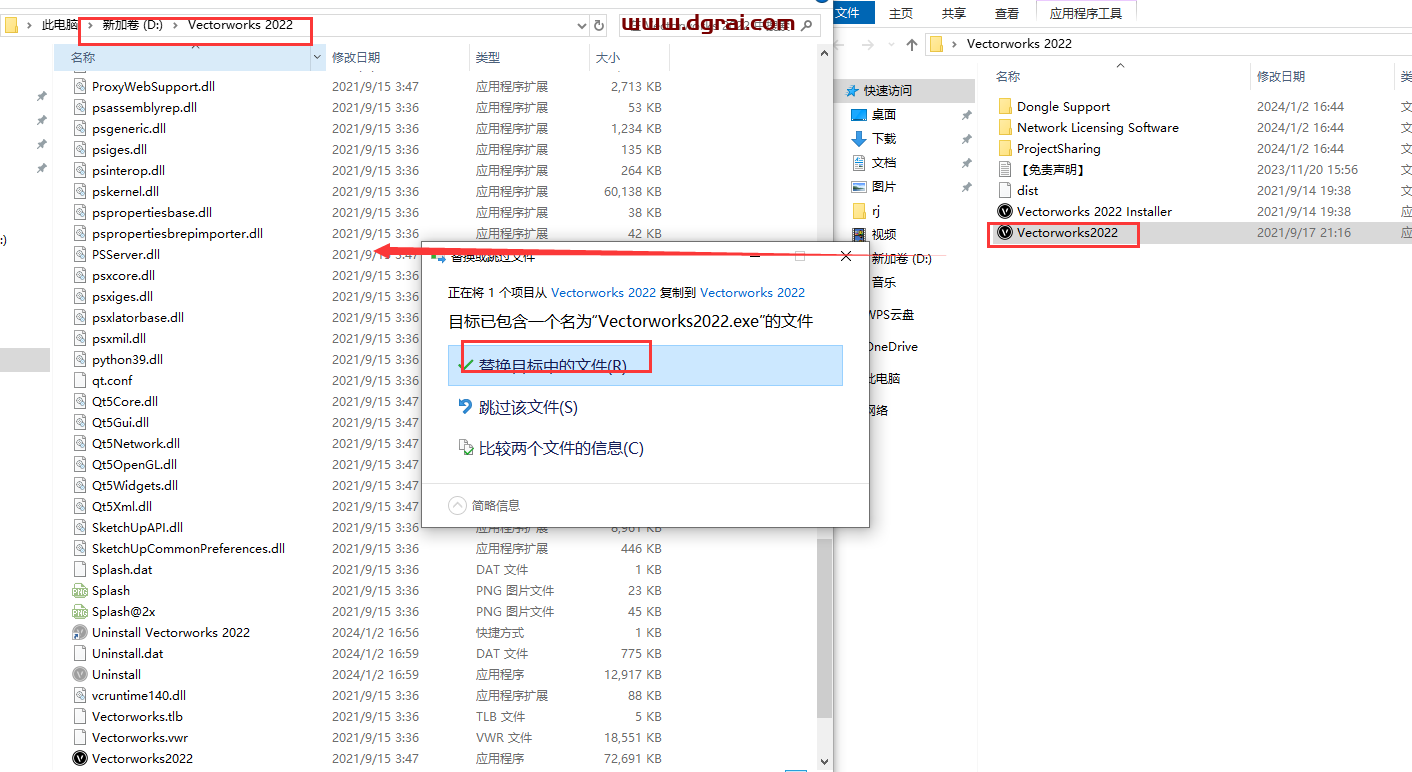Select Qt5Core.dll file icon

pyautogui.click(x=80, y=401)
